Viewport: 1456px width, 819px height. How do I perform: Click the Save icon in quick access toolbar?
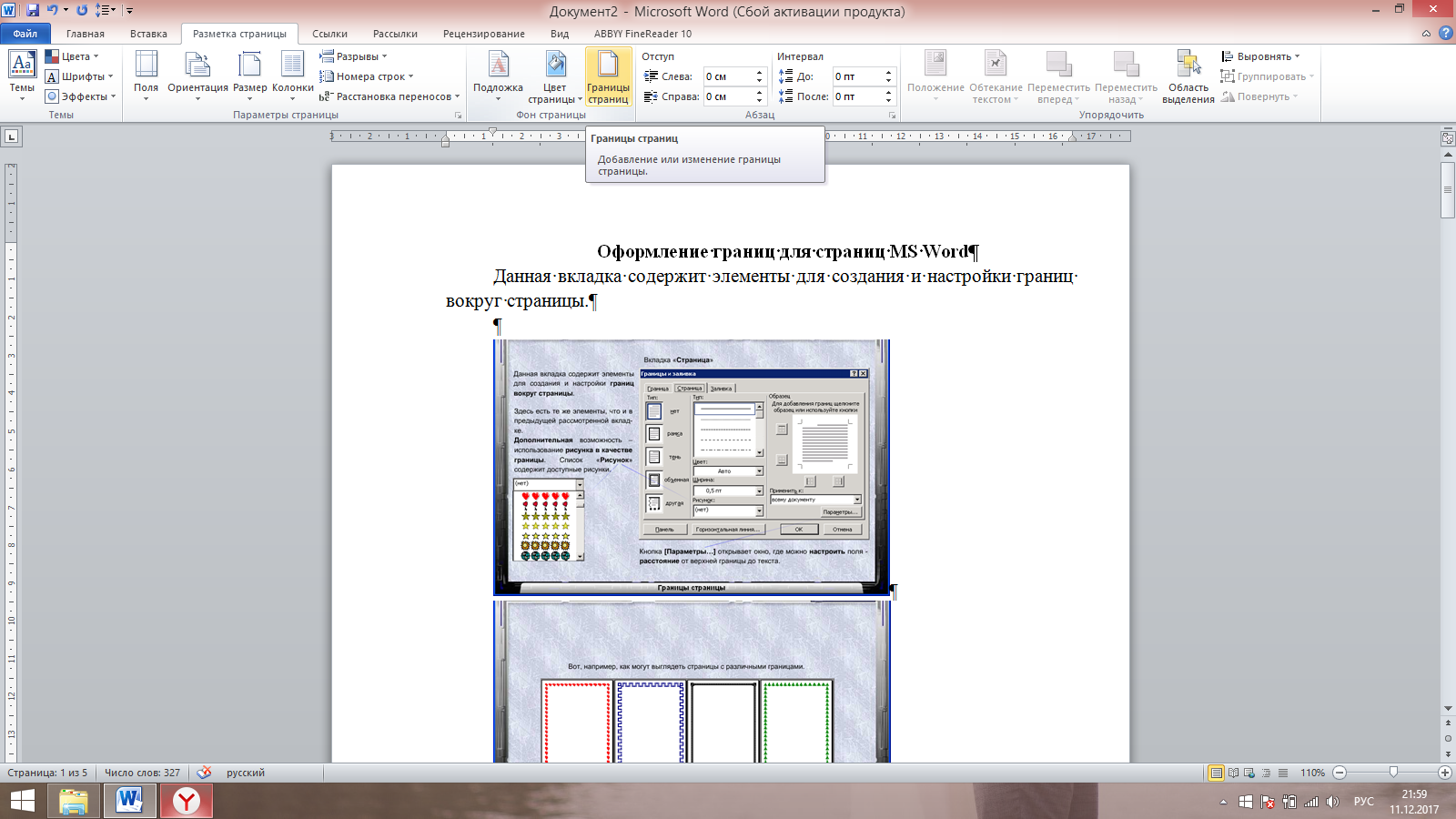coord(33,11)
